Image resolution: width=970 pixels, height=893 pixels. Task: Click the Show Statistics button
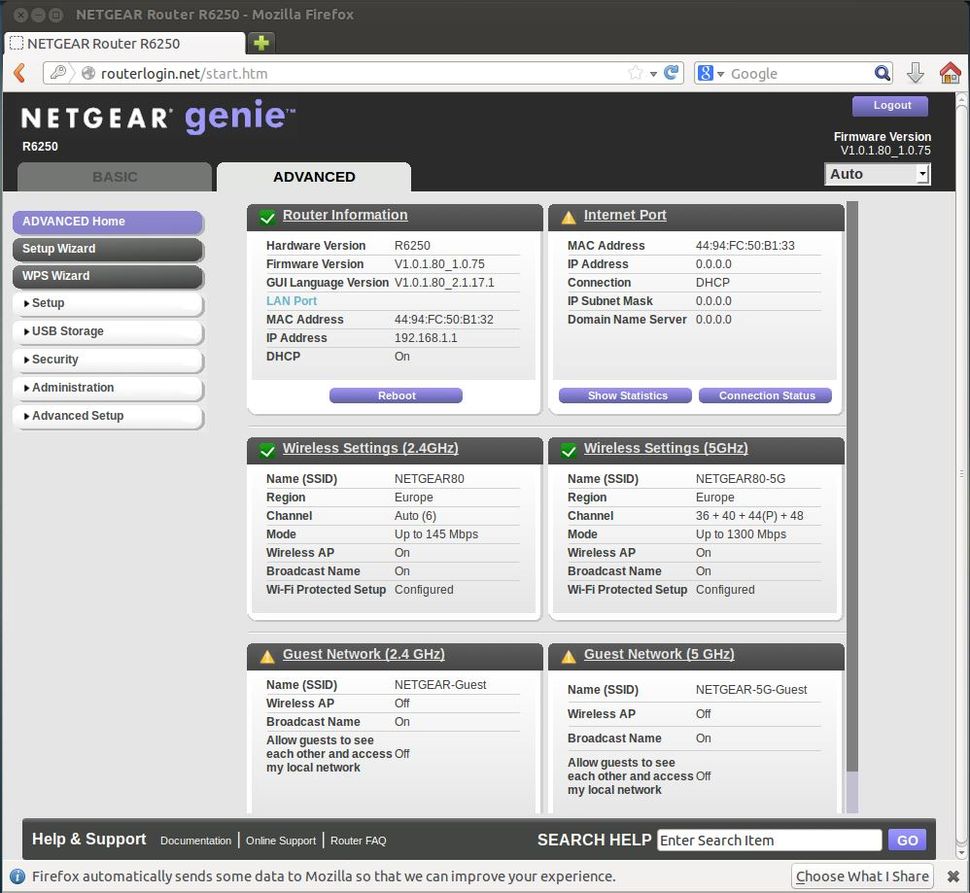click(x=625, y=395)
